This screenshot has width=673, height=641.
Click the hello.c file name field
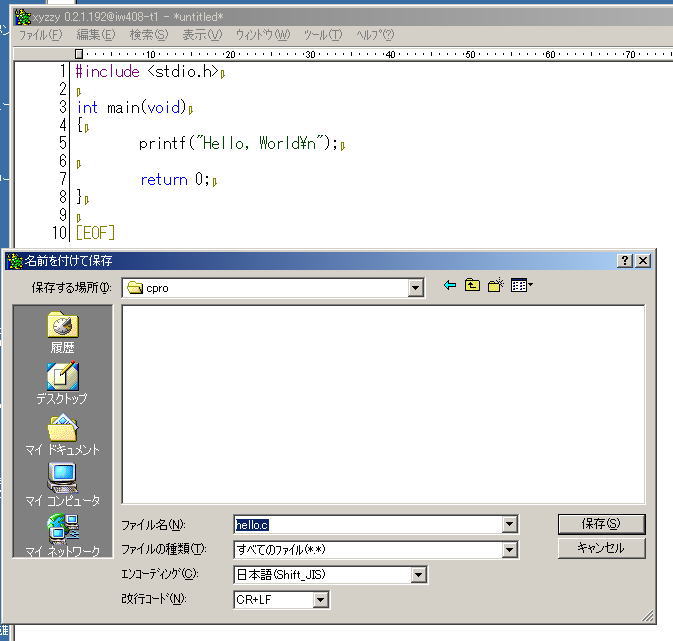pyautogui.click(x=366, y=524)
